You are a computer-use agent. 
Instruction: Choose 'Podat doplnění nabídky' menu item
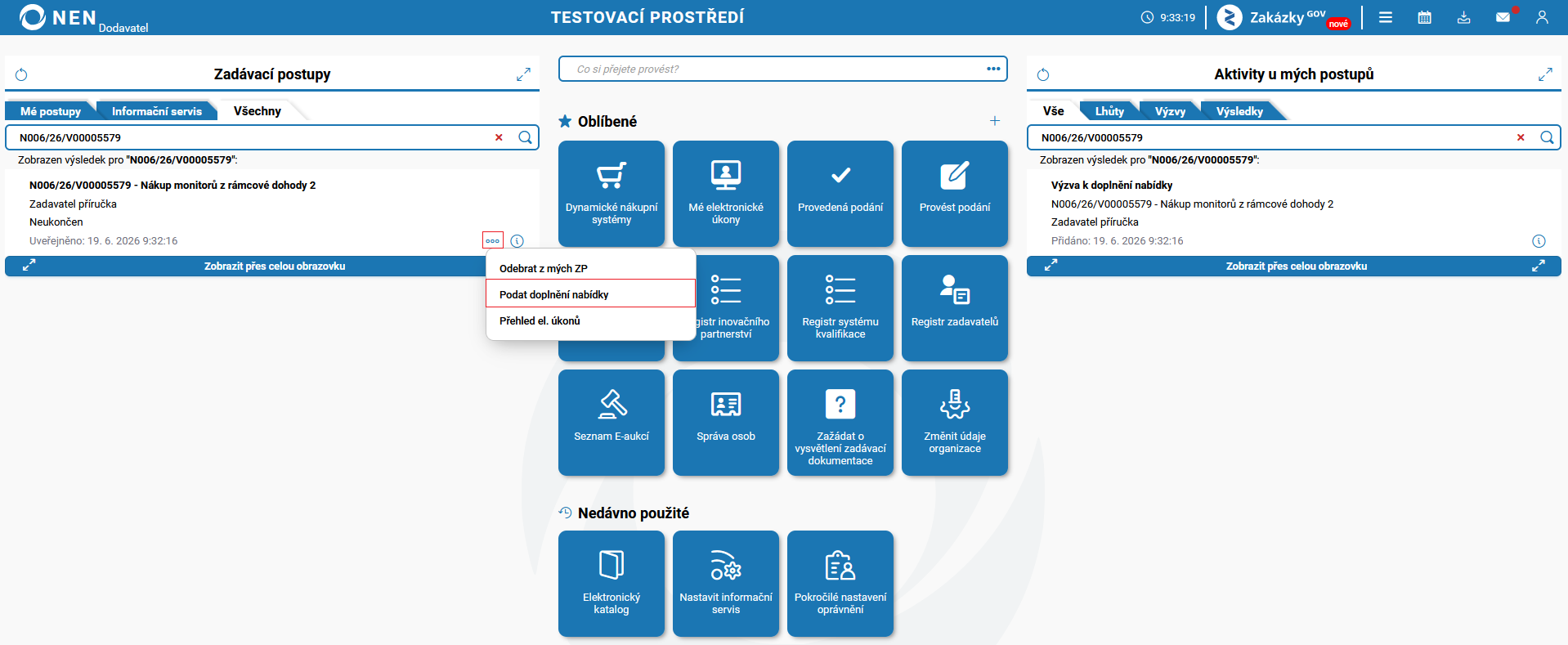[x=590, y=294]
